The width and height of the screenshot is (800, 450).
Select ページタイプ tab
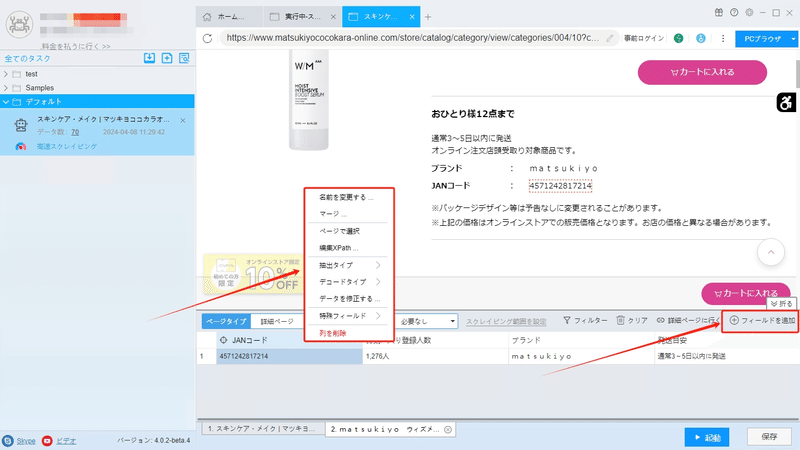pyautogui.click(x=226, y=321)
